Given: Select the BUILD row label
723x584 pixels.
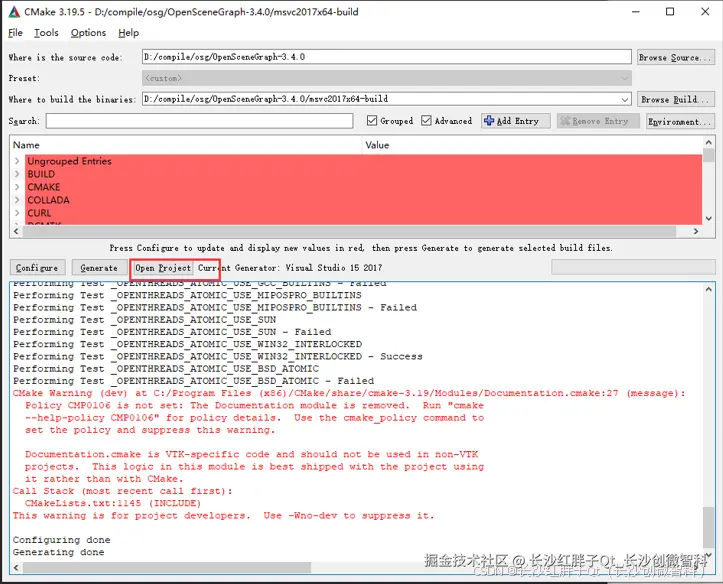Looking at the screenshot, I should (x=41, y=174).
